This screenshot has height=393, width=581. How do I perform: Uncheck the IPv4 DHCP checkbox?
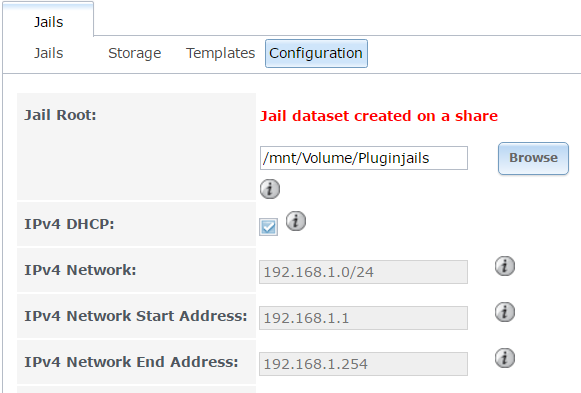(x=268, y=227)
